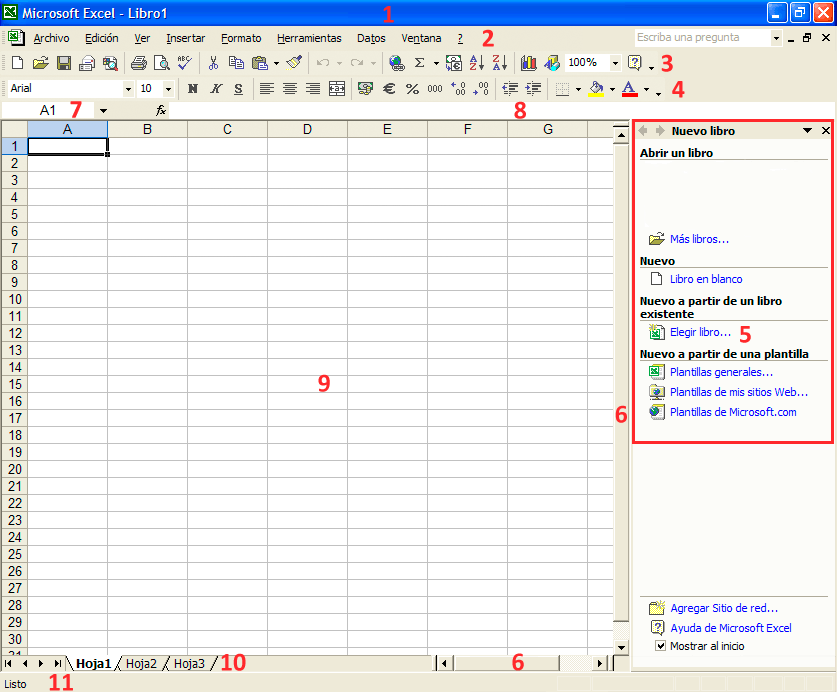
Task: Increase indent using the toolbar icon
Action: [x=533, y=89]
